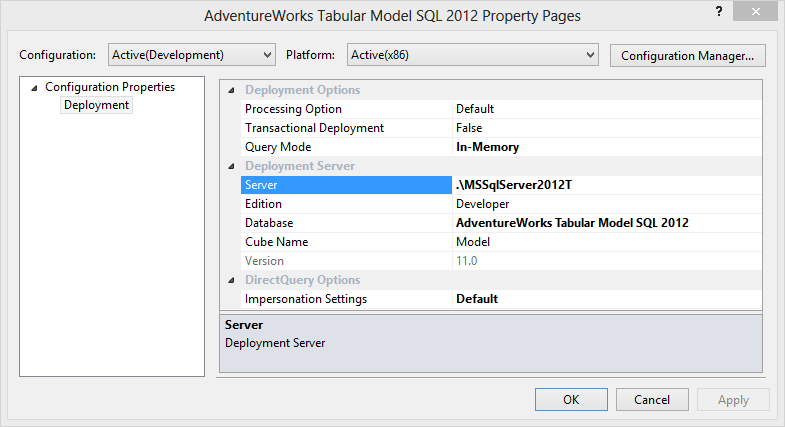The height and width of the screenshot is (427, 785).
Task: Click the Deployment Server header text
Action: (x=300, y=166)
